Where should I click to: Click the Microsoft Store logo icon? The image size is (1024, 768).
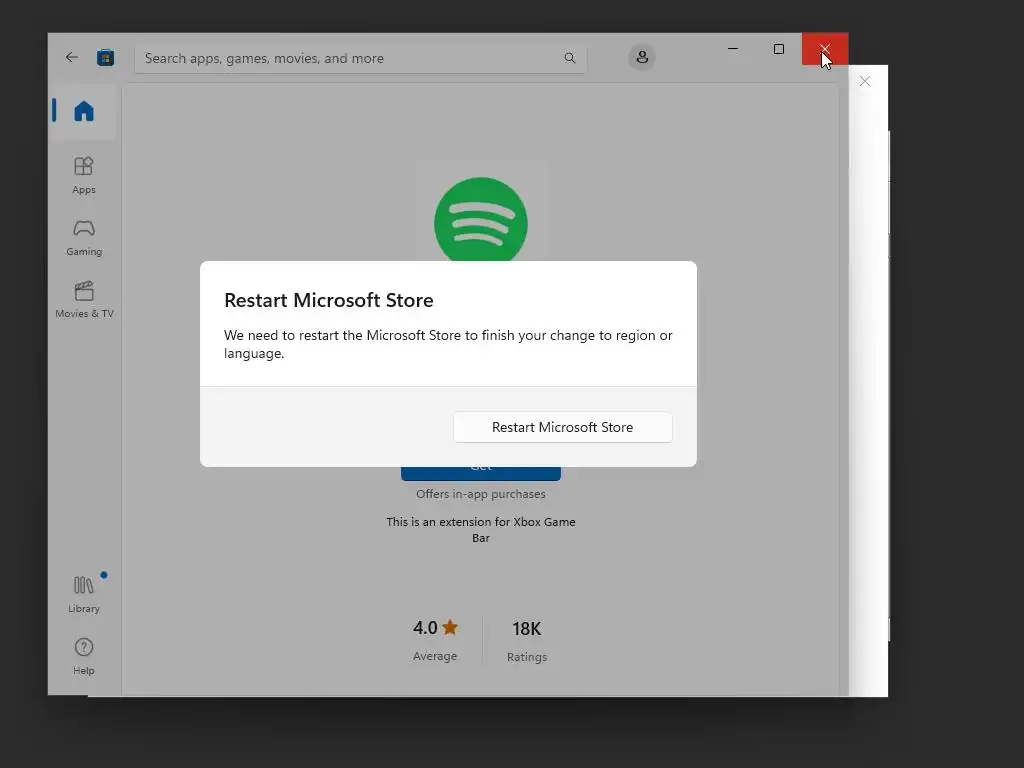pyautogui.click(x=105, y=57)
